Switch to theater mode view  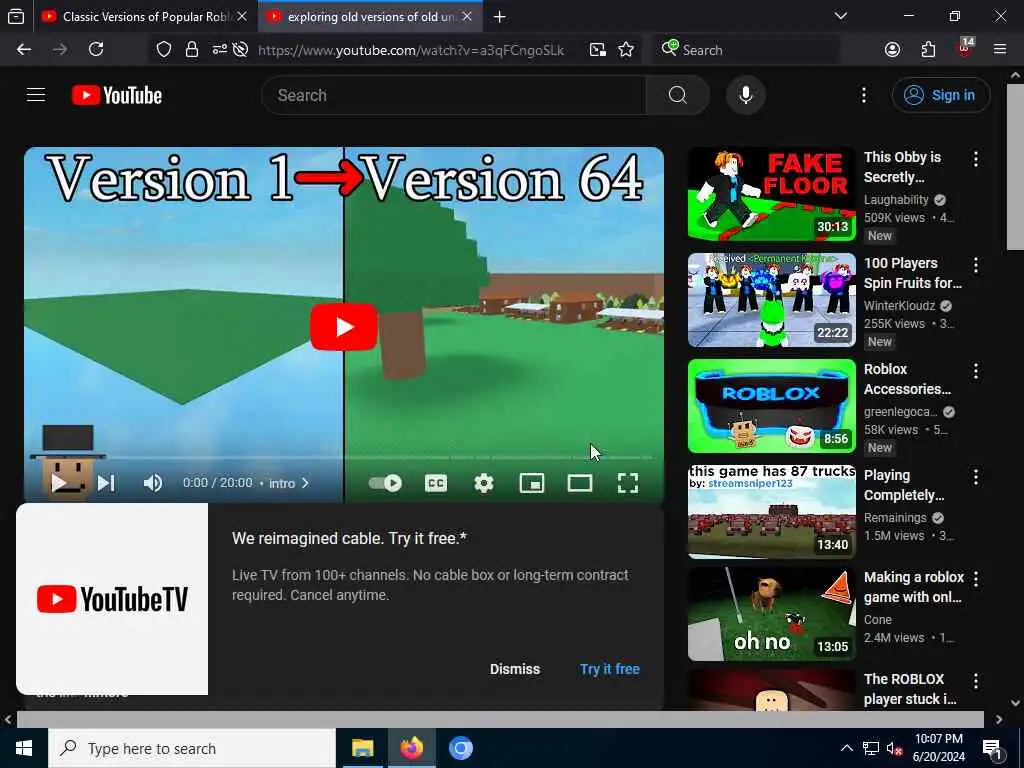click(x=579, y=483)
